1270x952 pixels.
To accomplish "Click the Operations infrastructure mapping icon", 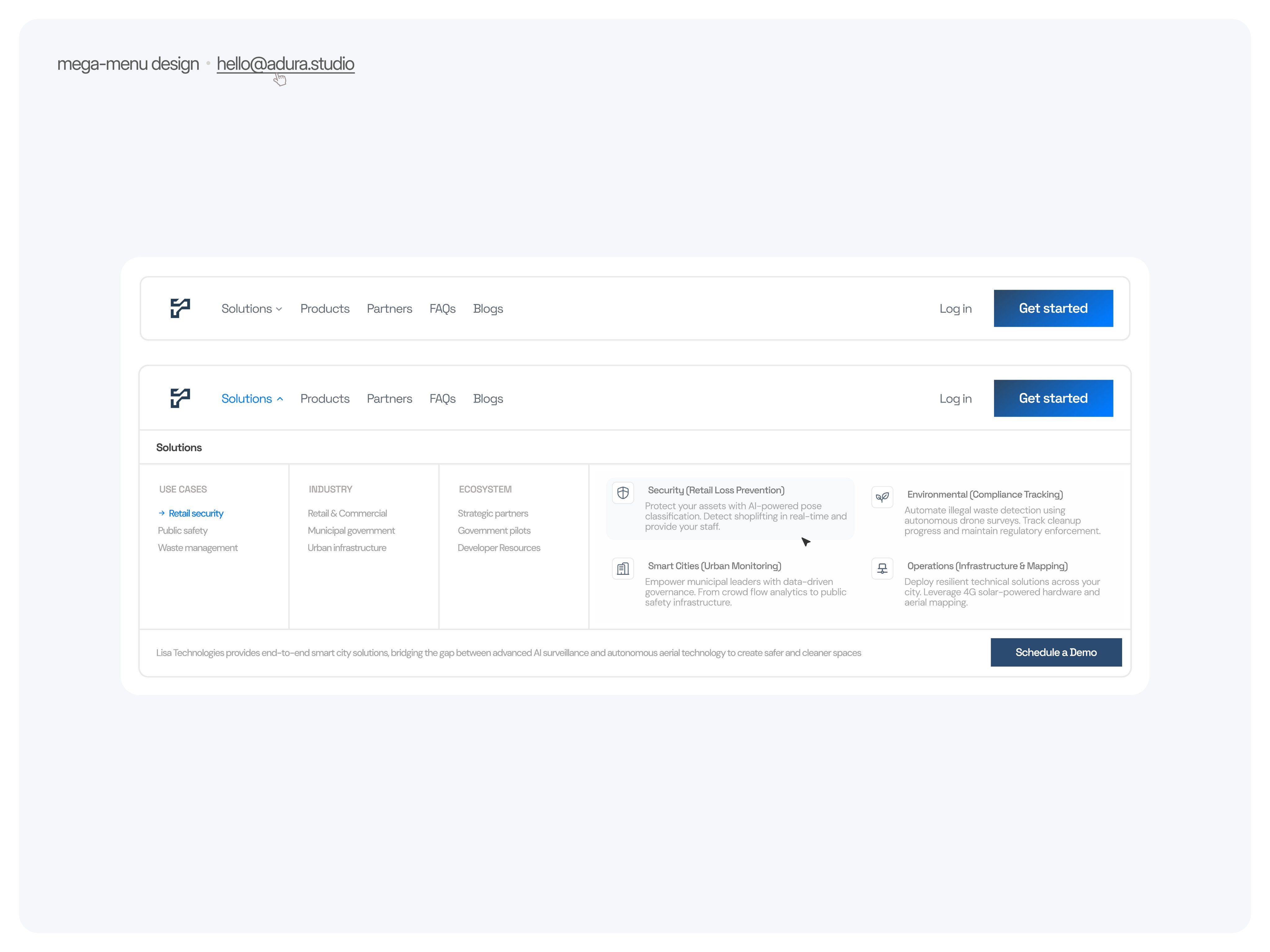I will click(x=882, y=569).
